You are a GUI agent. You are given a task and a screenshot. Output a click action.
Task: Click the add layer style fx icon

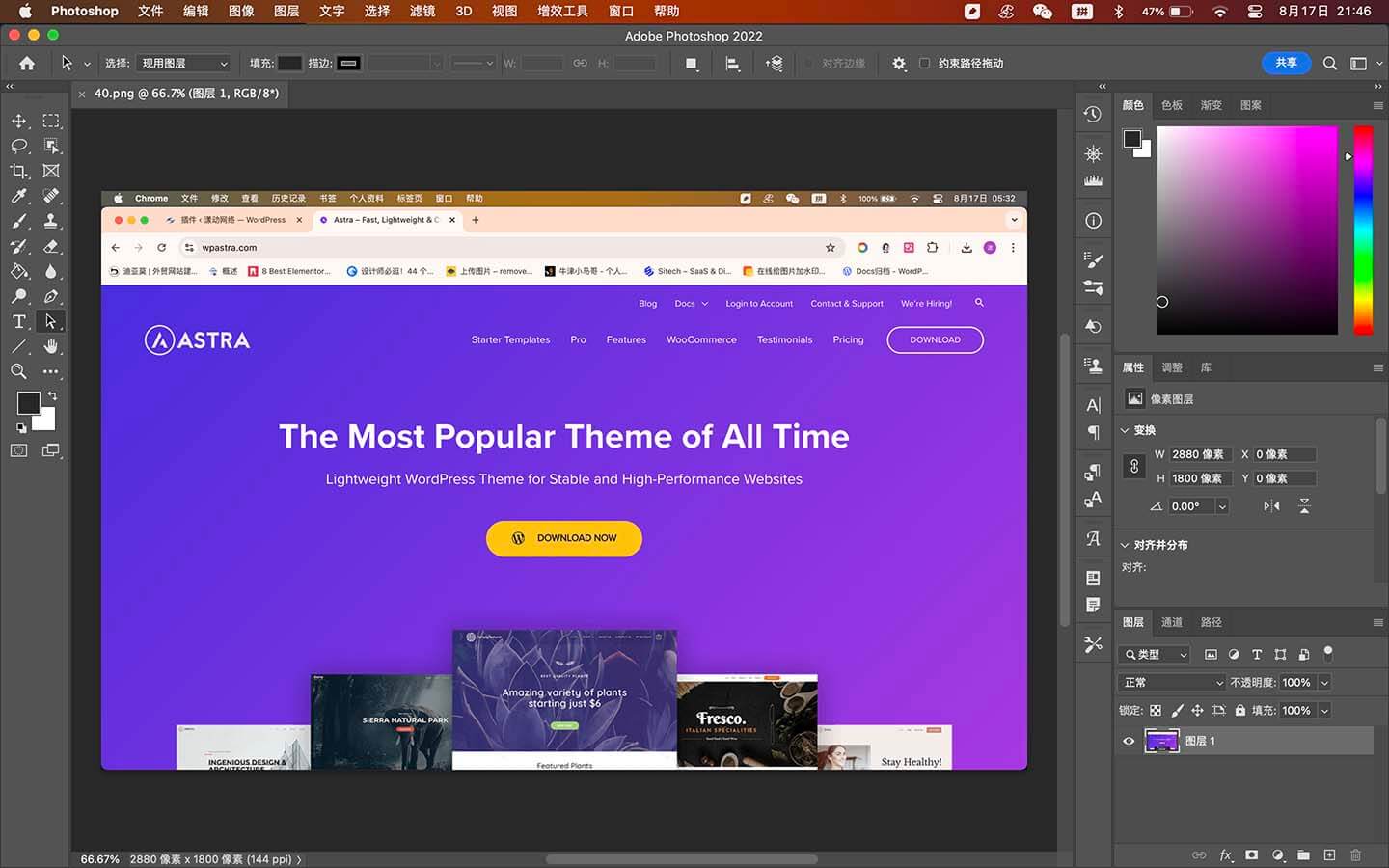(1226, 855)
